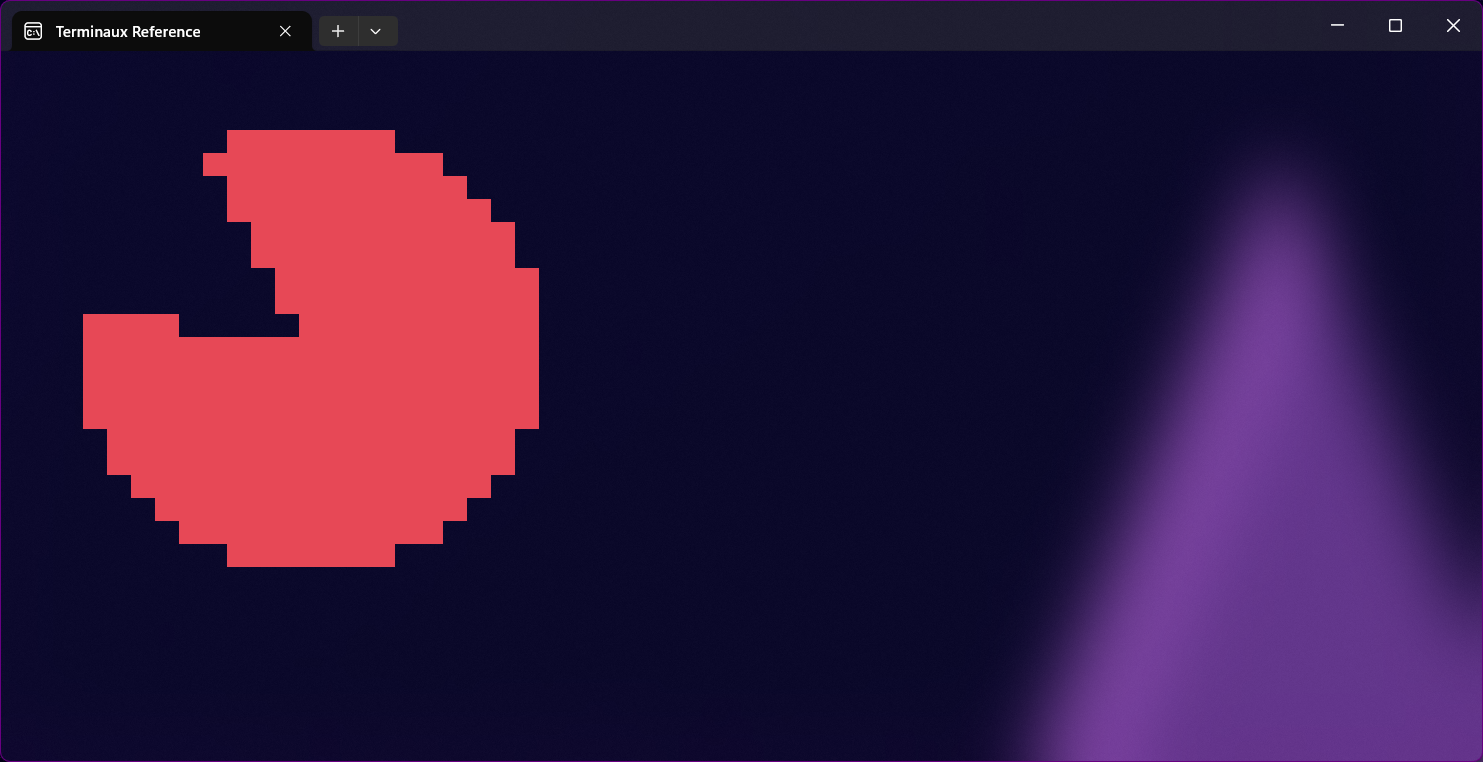Viewport: 1483px width, 762px height.
Task: Expand the new tab profile dropdown
Action: click(376, 31)
